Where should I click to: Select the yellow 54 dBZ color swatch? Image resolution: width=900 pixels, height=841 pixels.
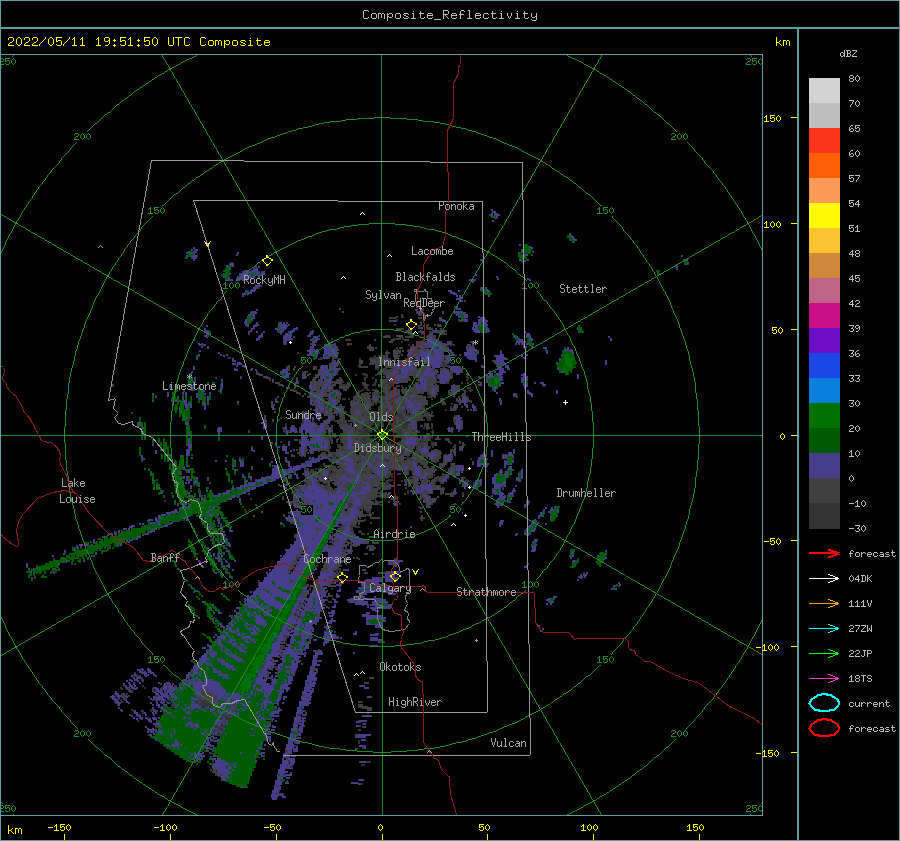pyautogui.click(x=824, y=216)
